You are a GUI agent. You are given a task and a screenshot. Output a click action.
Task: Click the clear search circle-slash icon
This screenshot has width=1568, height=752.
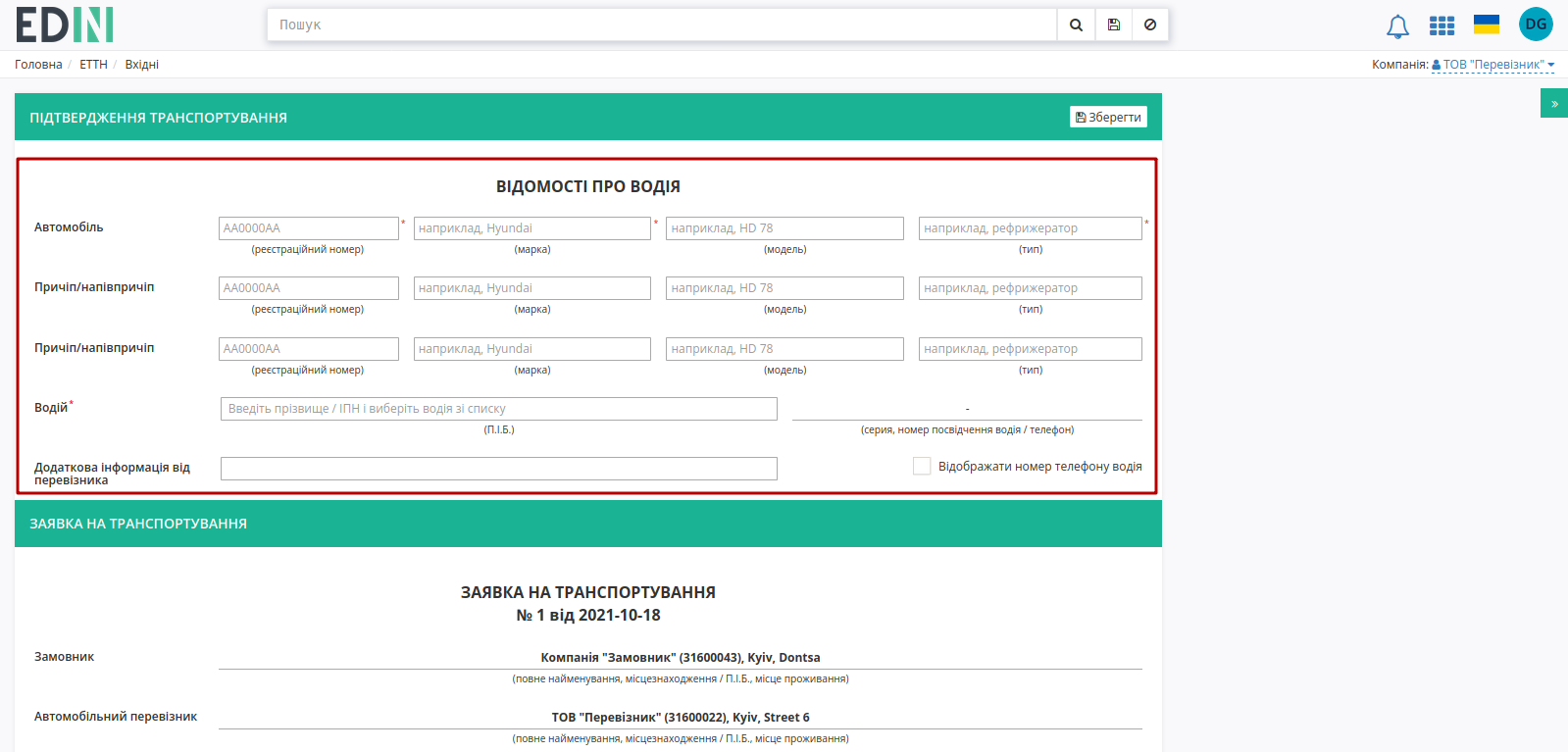coord(1150,25)
